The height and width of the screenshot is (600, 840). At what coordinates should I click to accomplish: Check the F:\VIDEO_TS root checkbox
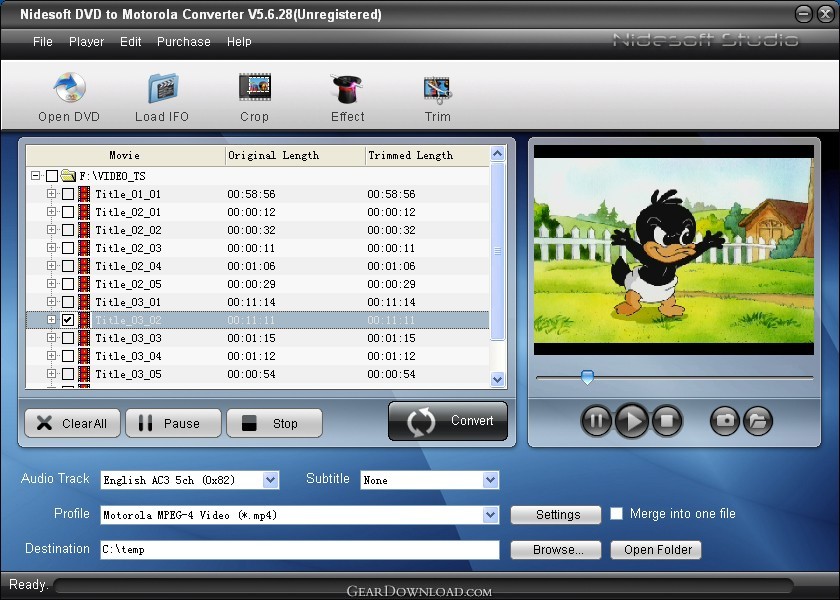point(52,176)
